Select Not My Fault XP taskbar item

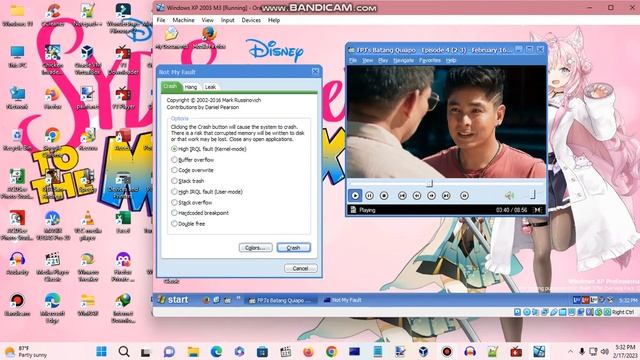coord(342,300)
